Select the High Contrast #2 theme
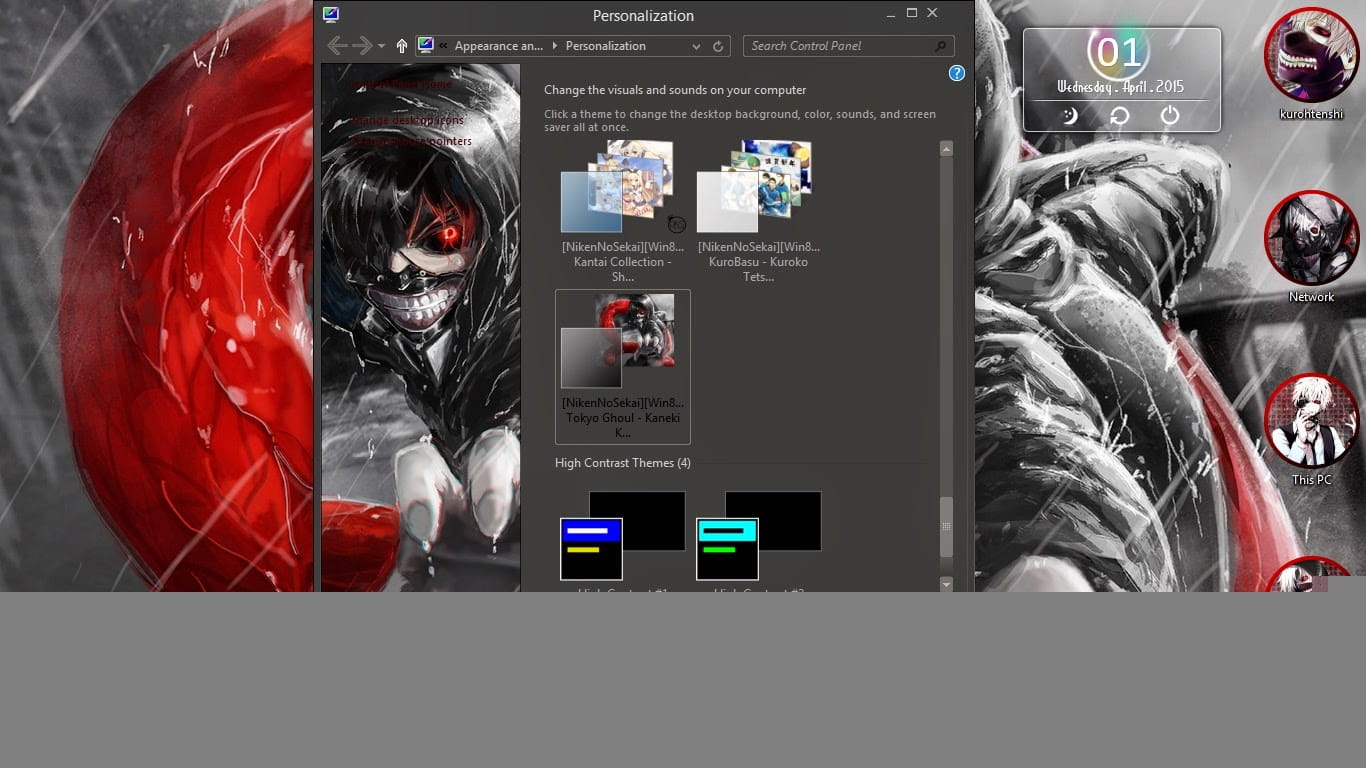 pos(759,540)
